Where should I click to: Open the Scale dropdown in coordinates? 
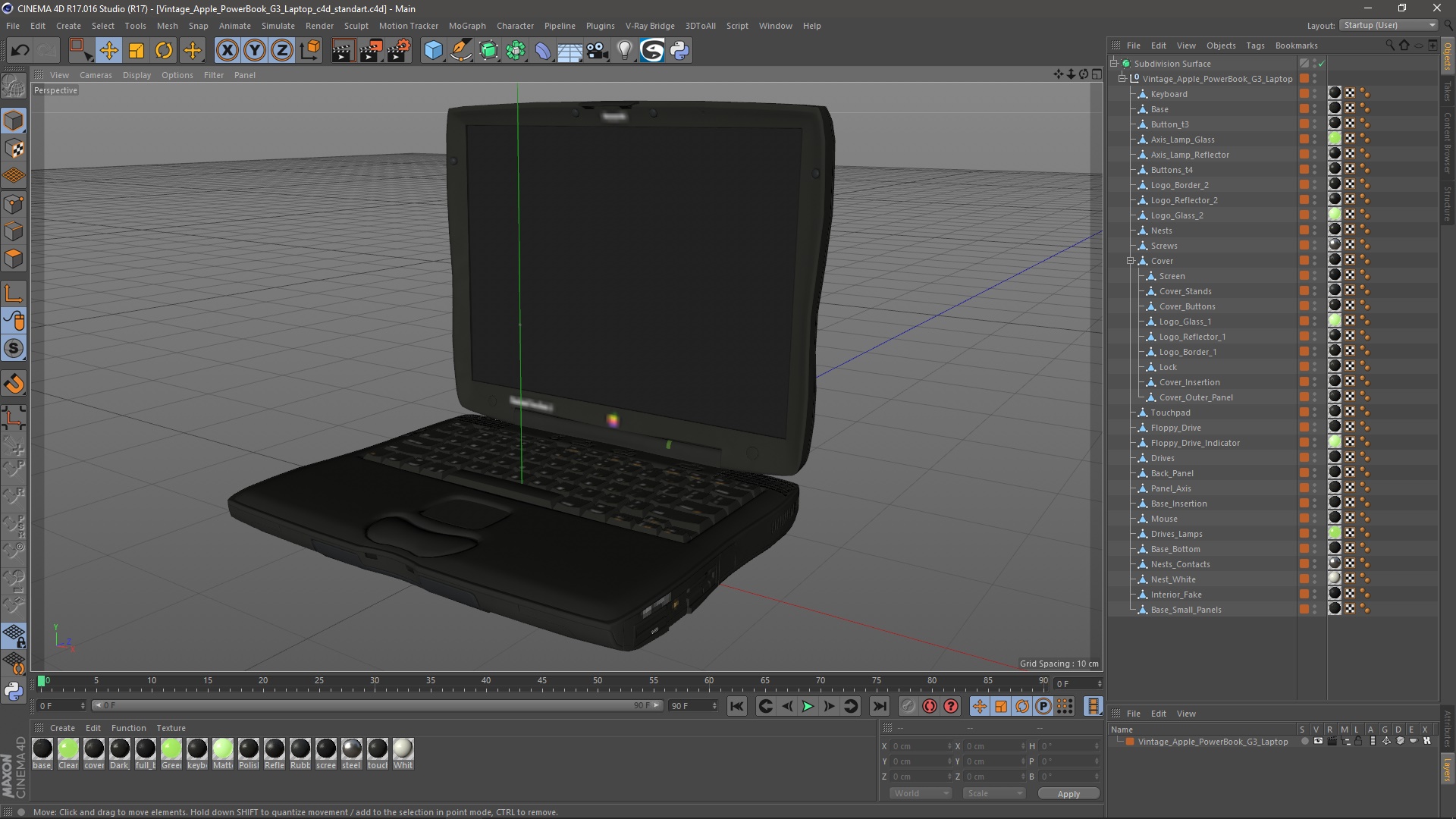click(993, 793)
